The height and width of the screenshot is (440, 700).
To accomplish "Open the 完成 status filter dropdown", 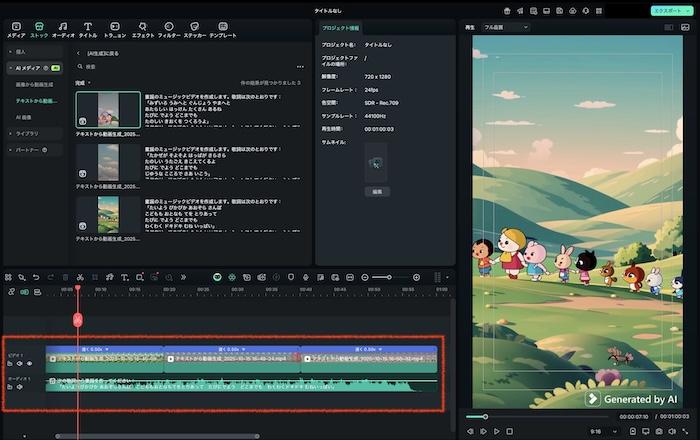I will [83, 83].
